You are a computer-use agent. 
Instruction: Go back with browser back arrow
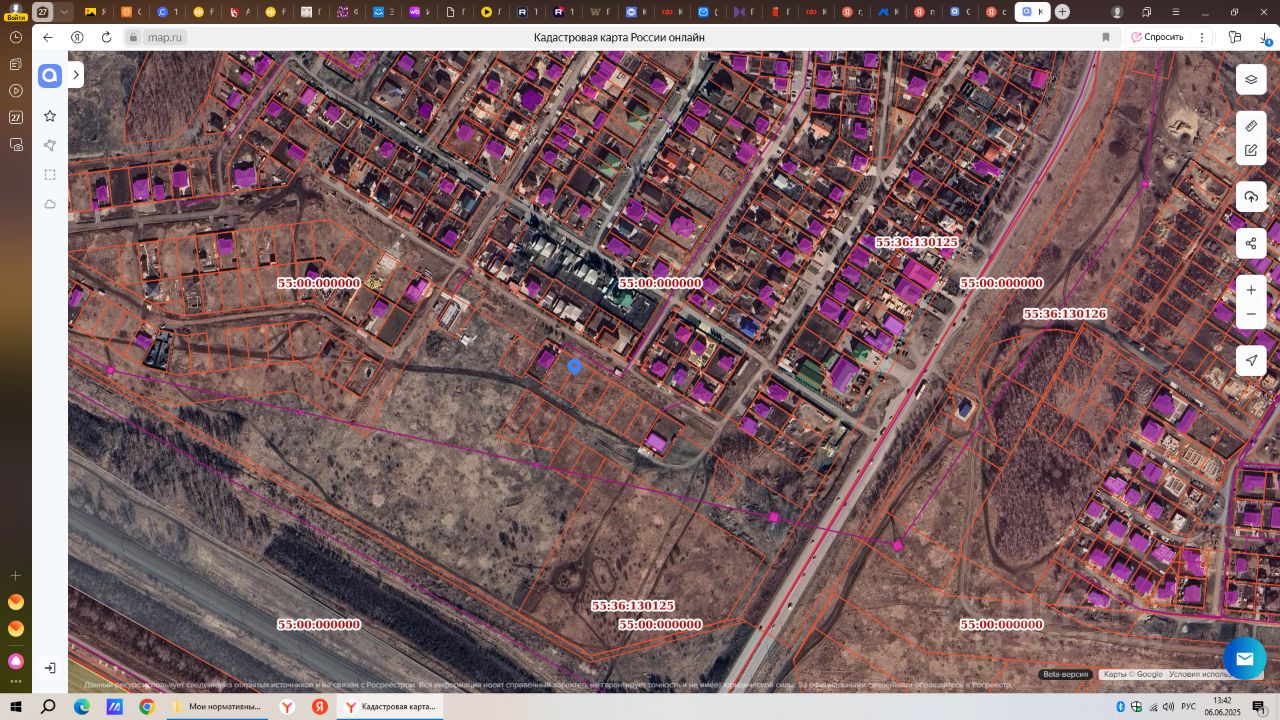48,37
